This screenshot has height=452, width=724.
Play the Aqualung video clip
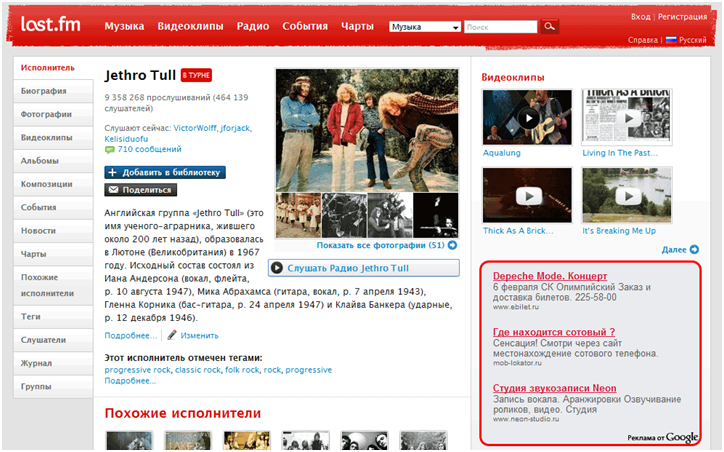click(527, 117)
